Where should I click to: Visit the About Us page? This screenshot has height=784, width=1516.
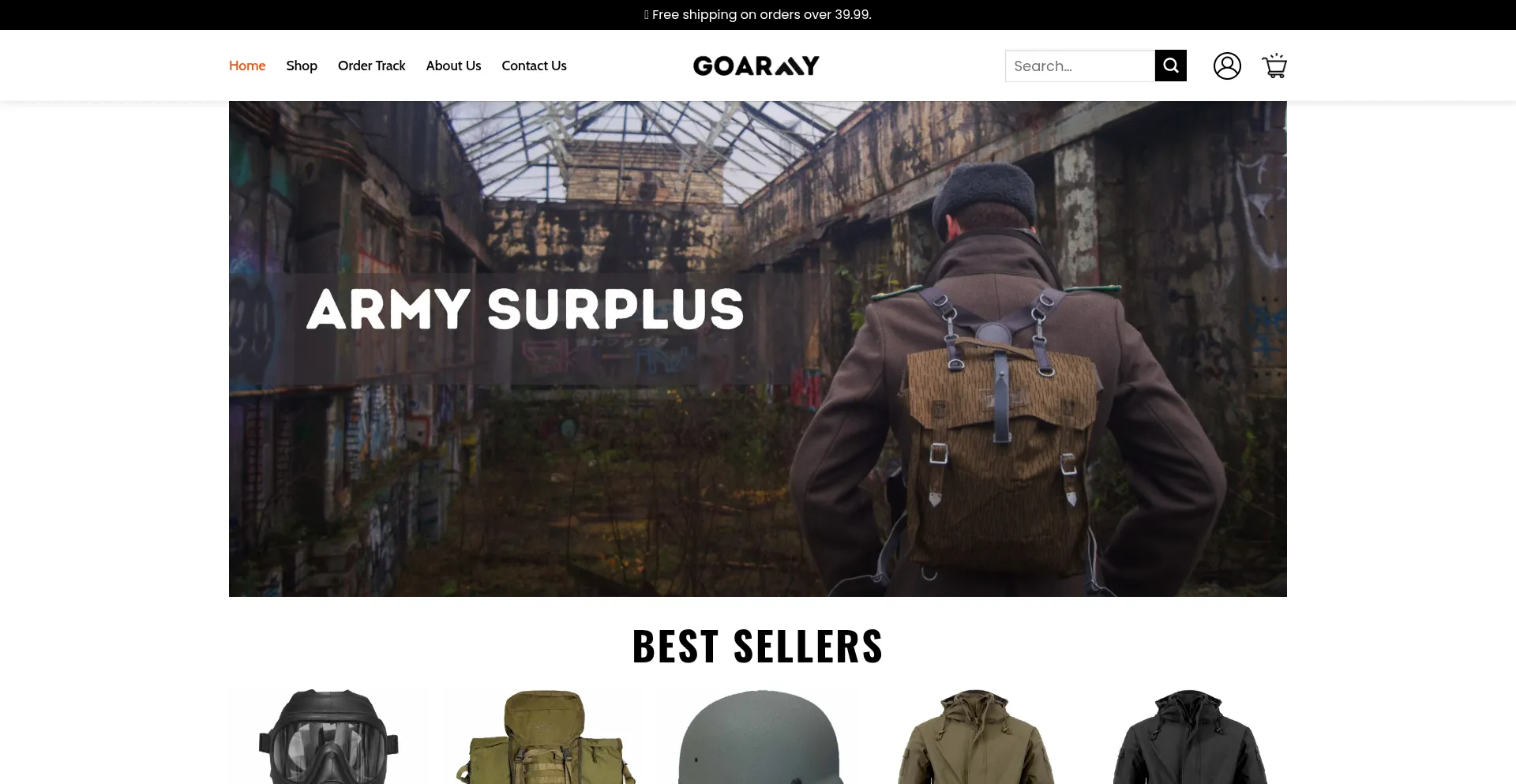click(453, 66)
